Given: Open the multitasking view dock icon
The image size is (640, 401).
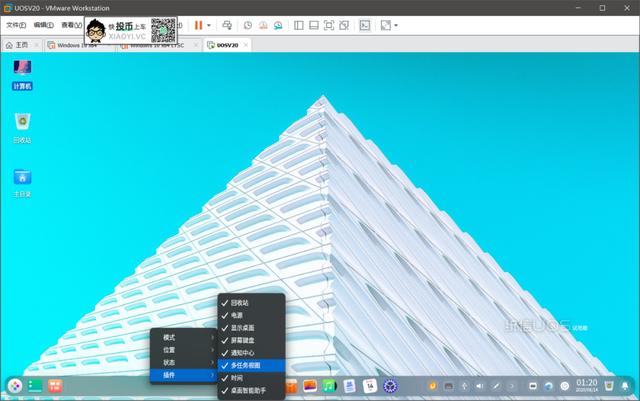Looking at the screenshot, I should (x=57, y=386).
